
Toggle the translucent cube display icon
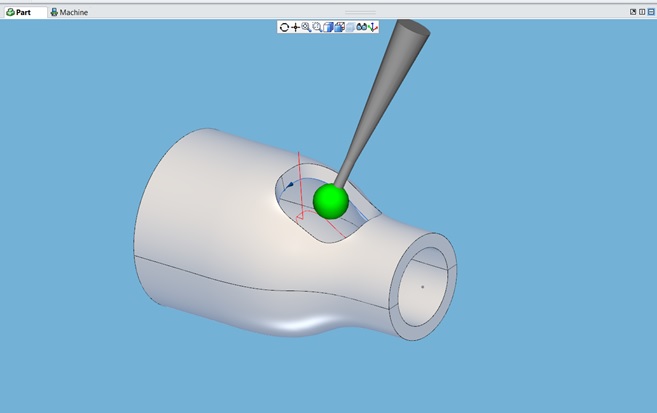[350, 27]
